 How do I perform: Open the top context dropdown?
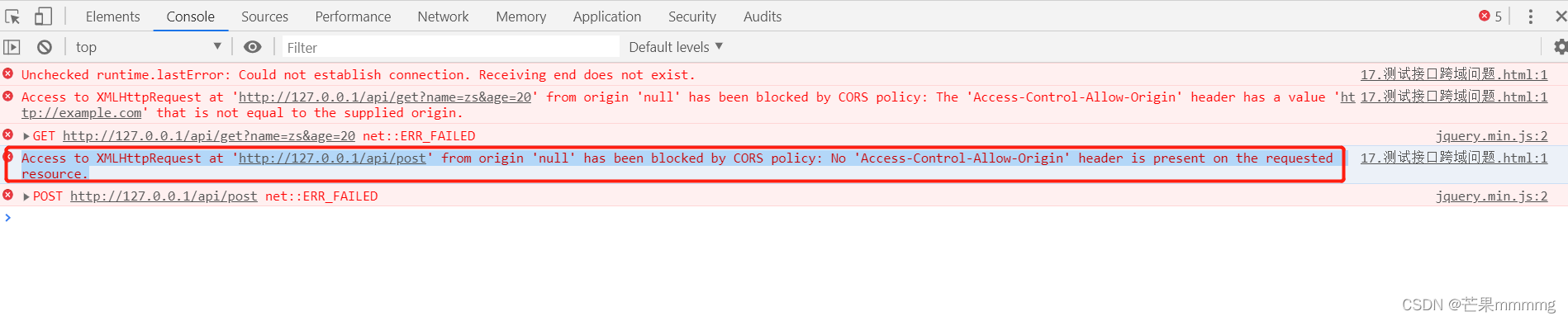(x=149, y=47)
